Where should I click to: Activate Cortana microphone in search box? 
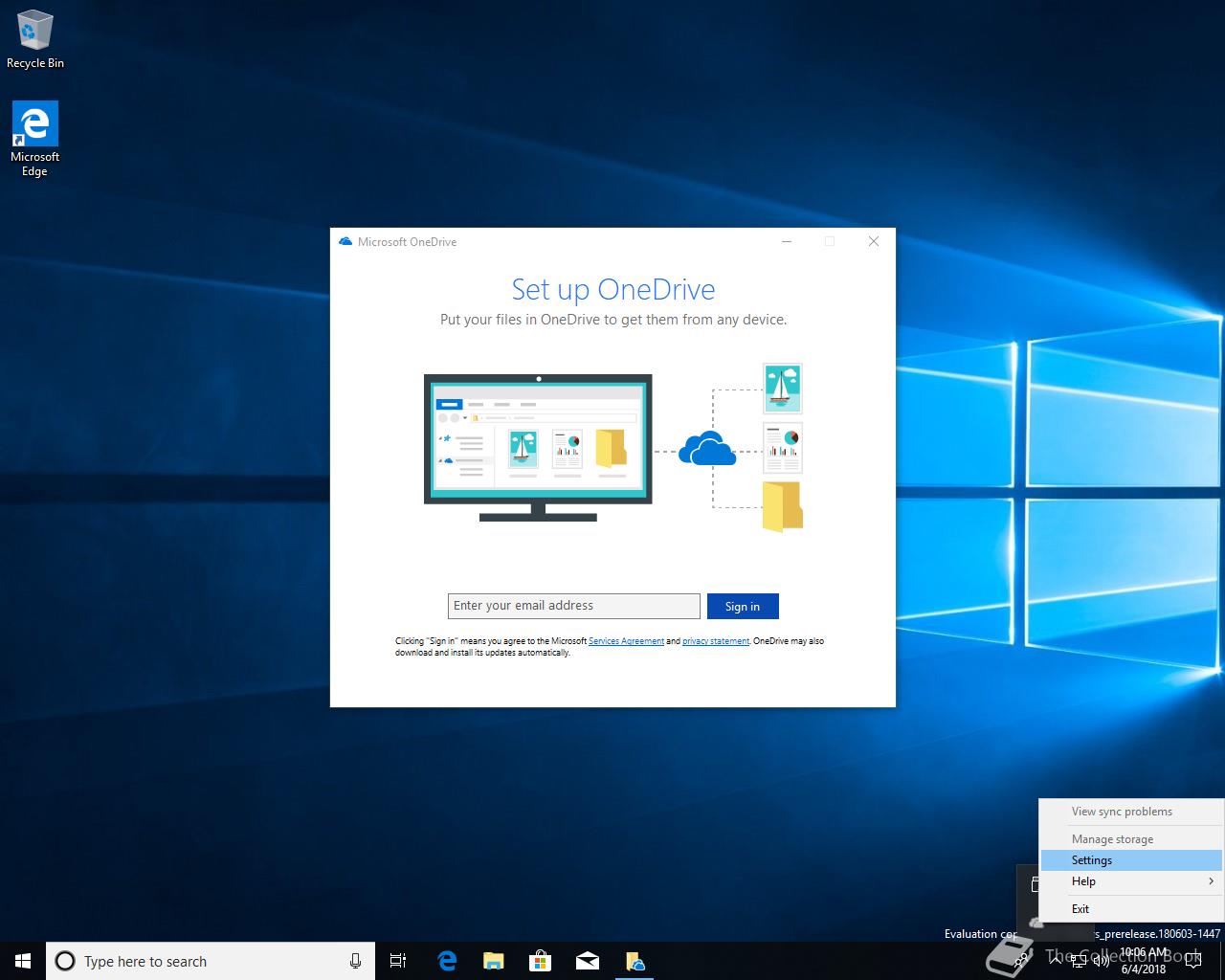(355, 961)
